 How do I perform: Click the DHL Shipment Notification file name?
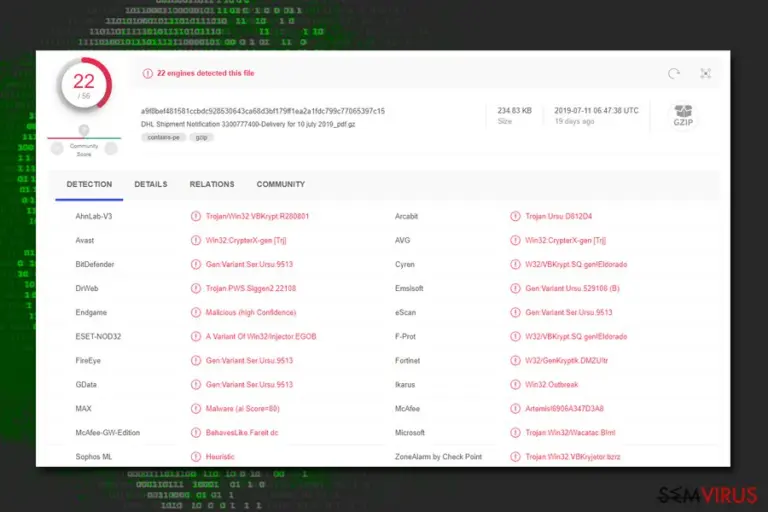[248, 124]
